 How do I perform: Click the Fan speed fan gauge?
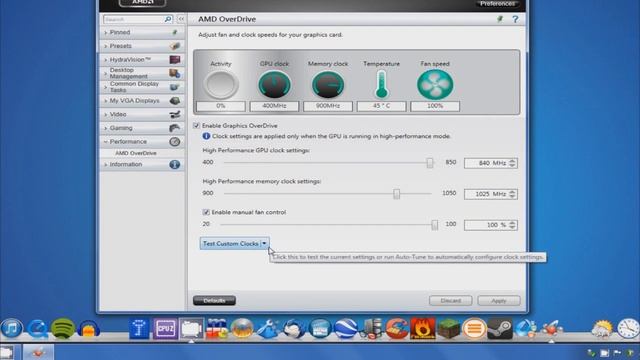pos(435,84)
